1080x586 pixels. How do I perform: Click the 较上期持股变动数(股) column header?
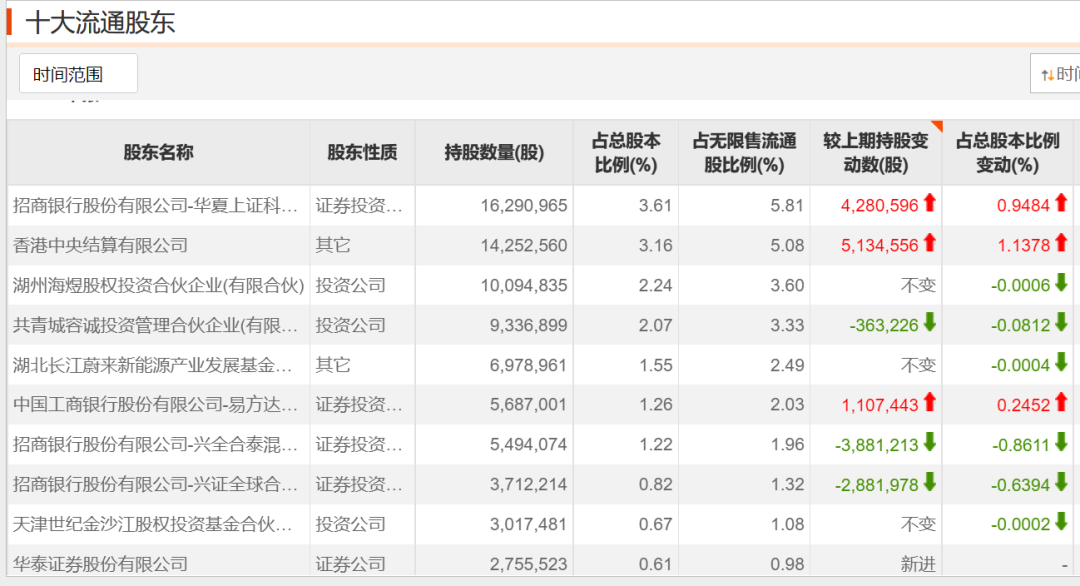point(875,153)
